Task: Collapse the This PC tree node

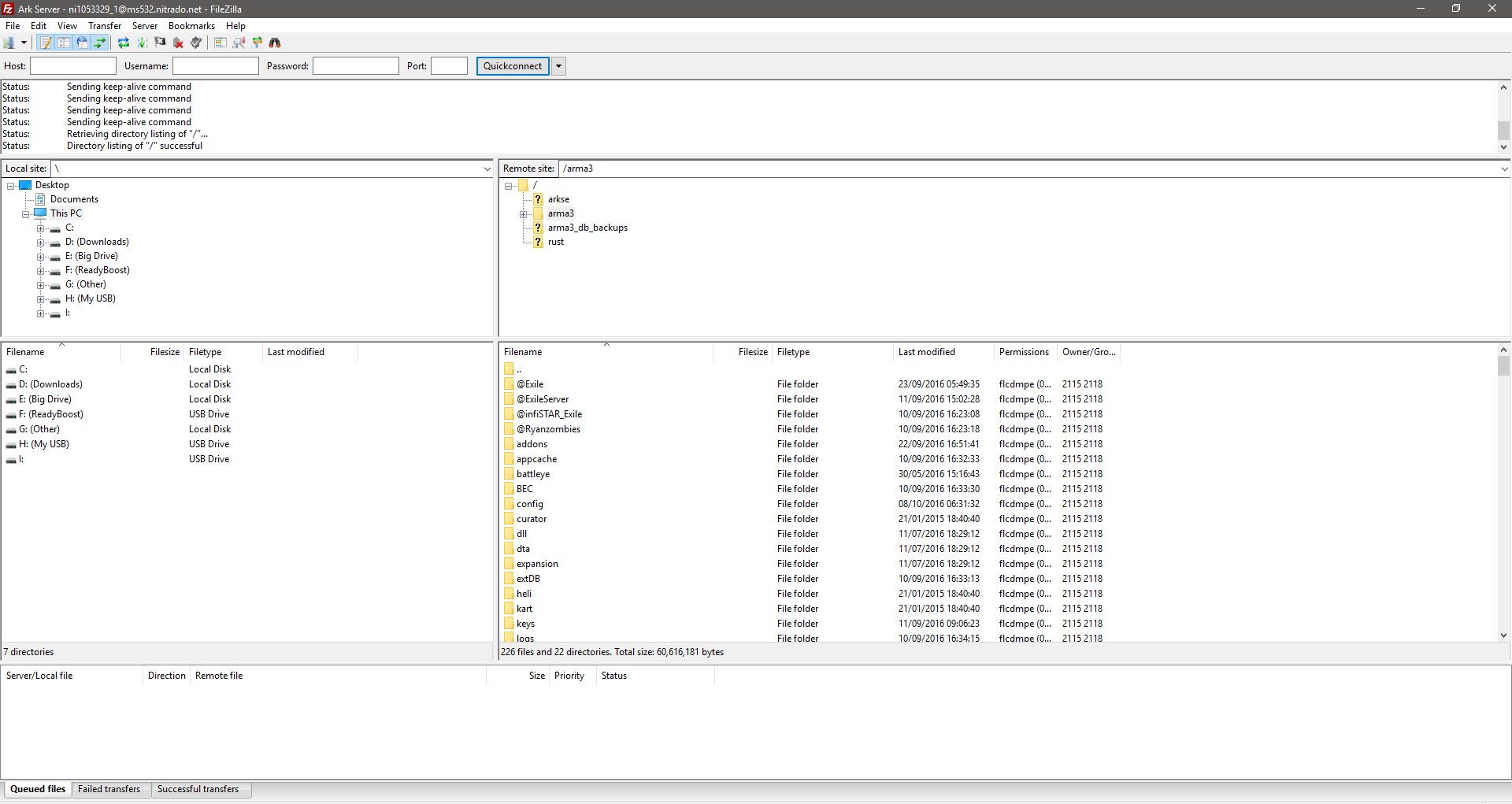Action: [26, 214]
